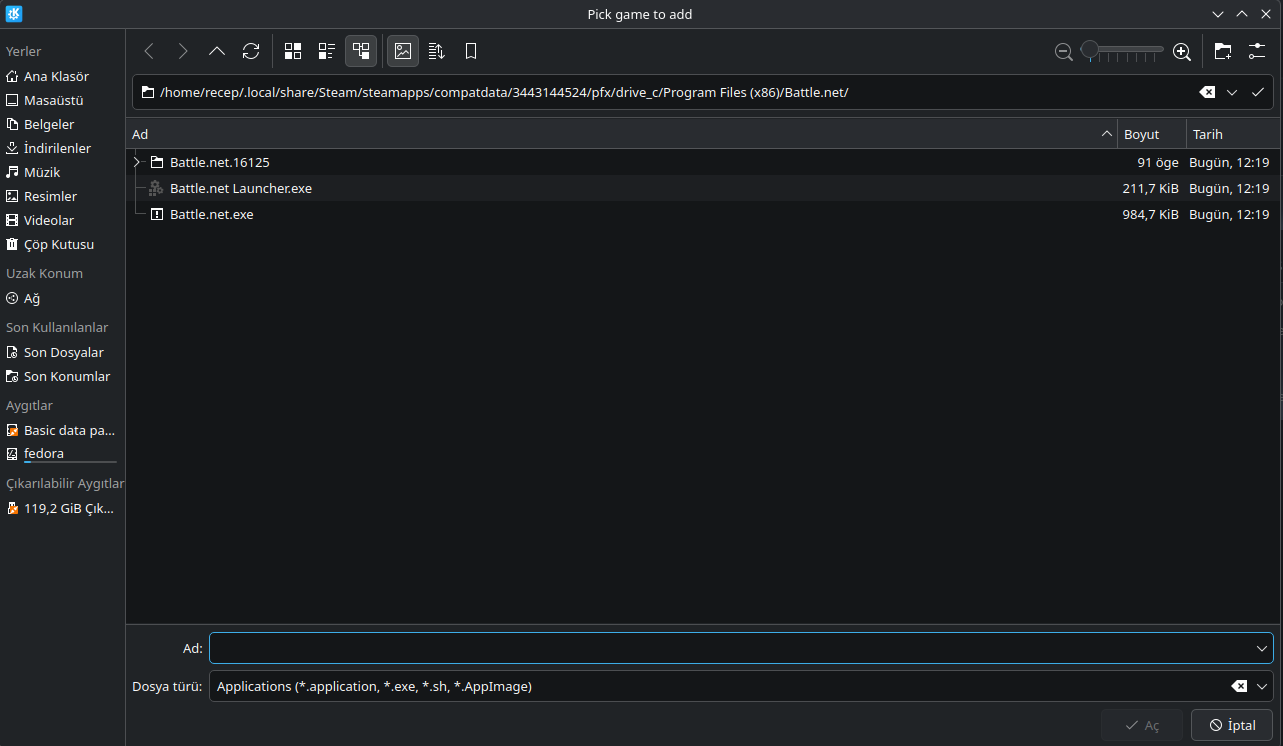Open Belgeler in places
Image resolution: width=1283 pixels, height=746 pixels.
(x=62, y=124)
